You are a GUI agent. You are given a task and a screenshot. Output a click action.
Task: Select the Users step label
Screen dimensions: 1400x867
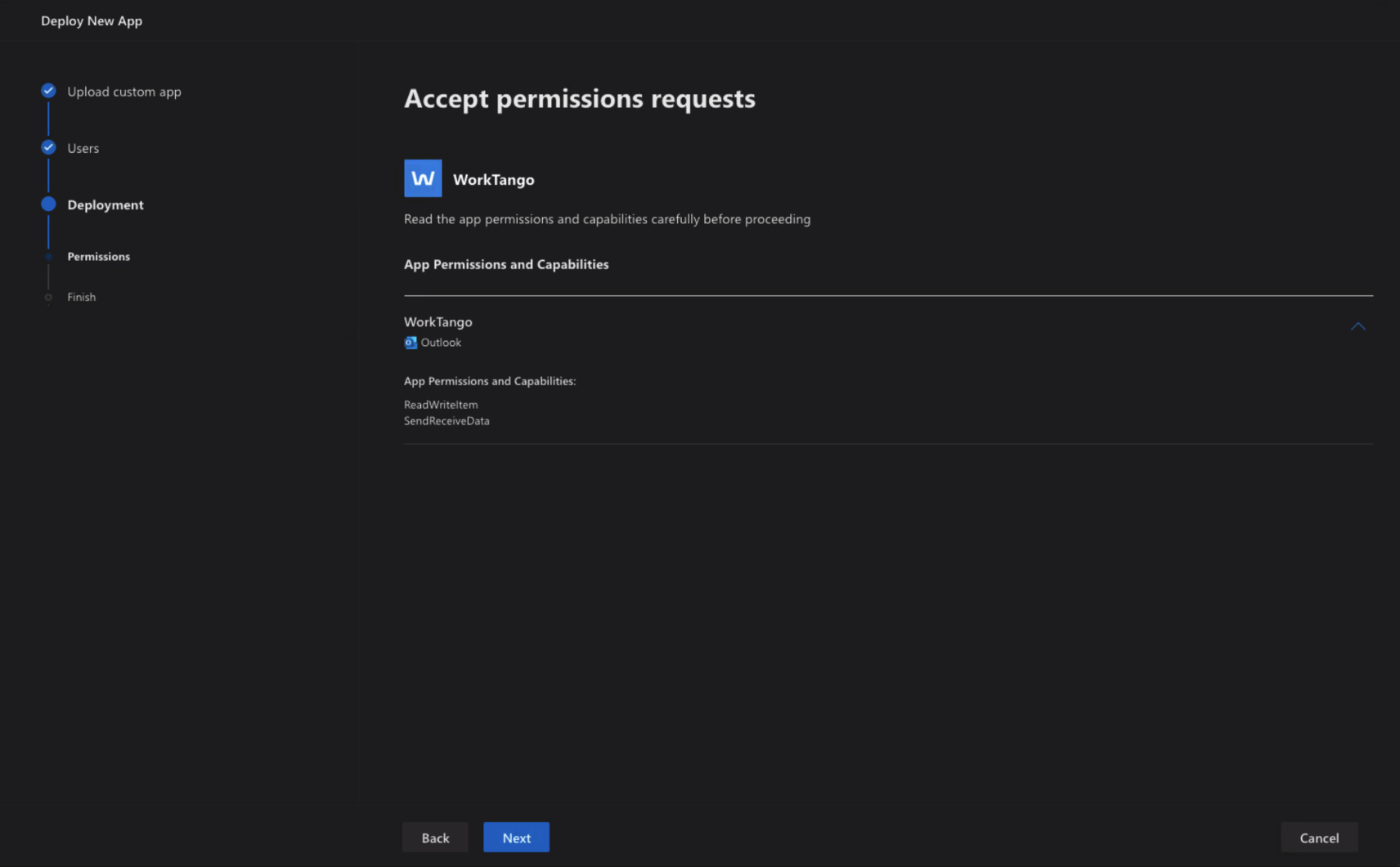pos(83,148)
